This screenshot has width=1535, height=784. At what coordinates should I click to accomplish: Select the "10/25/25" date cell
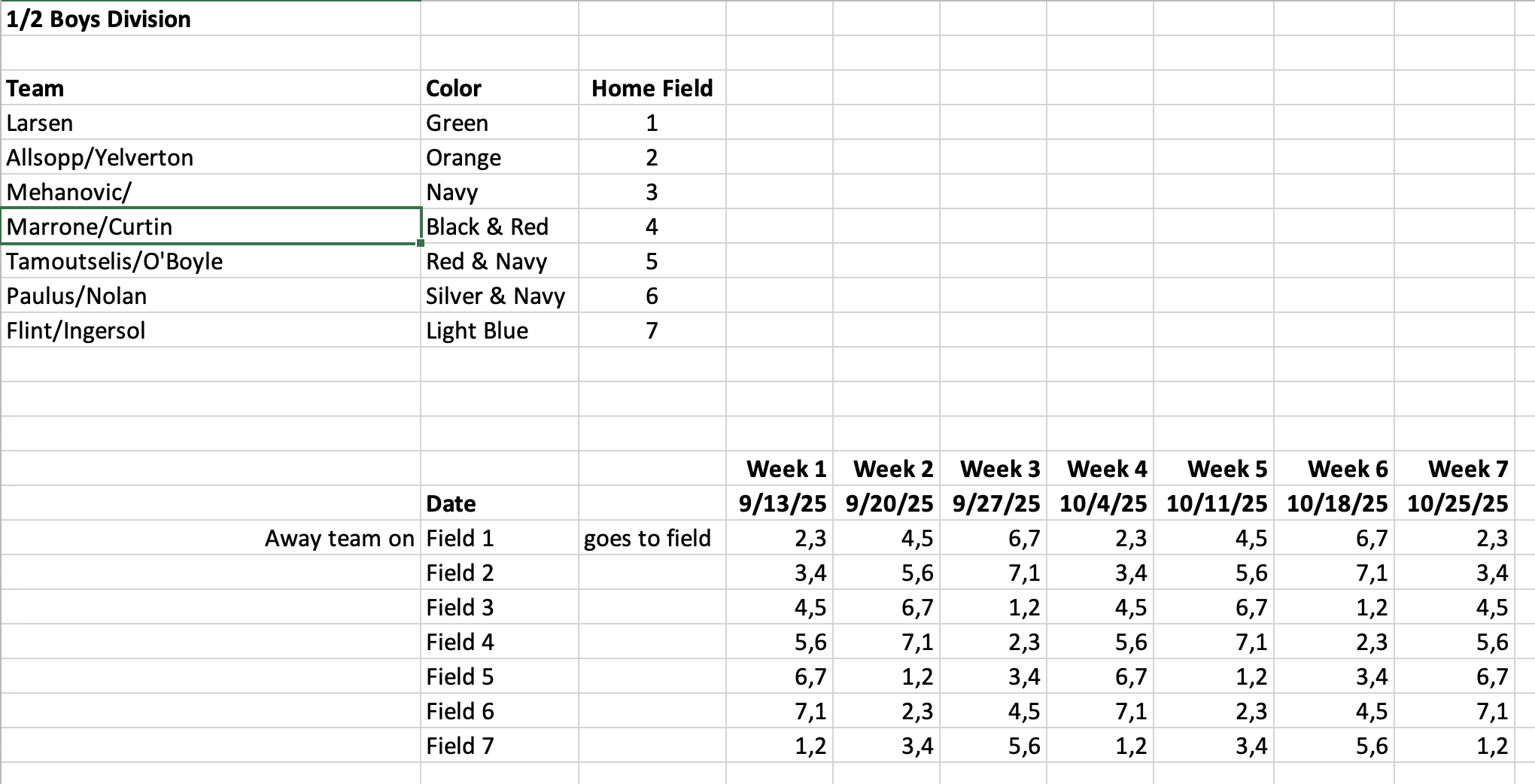pyautogui.click(x=1457, y=503)
